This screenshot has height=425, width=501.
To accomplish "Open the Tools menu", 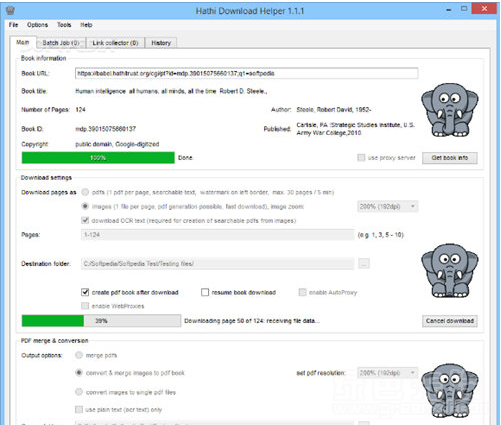I will click(64, 25).
